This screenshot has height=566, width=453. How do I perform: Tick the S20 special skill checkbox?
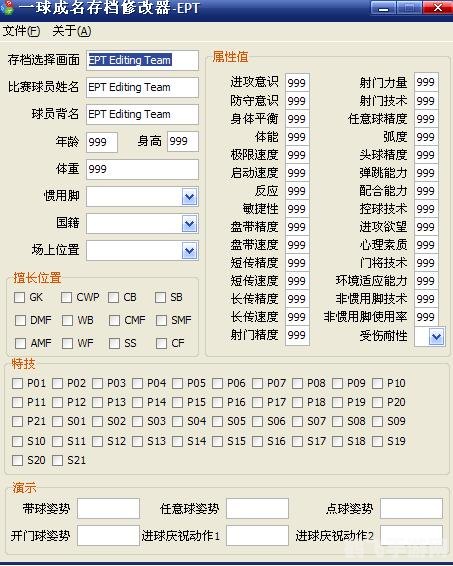coord(17,460)
